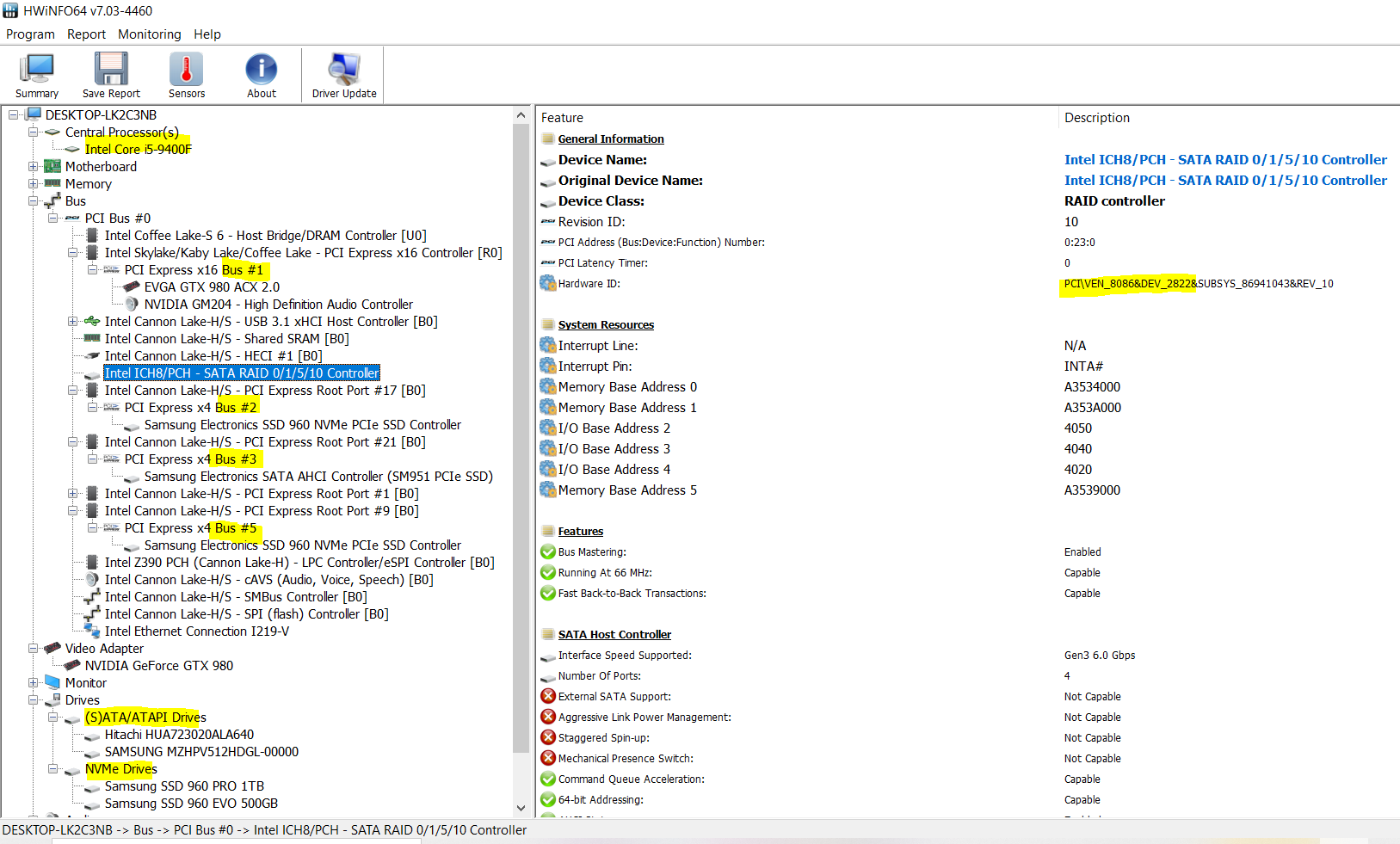The height and width of the screenshot is (844, 1400).
Task: Select SAMSUNG MZHPV512HDGL-00000 drive
Action: (201, 751)
